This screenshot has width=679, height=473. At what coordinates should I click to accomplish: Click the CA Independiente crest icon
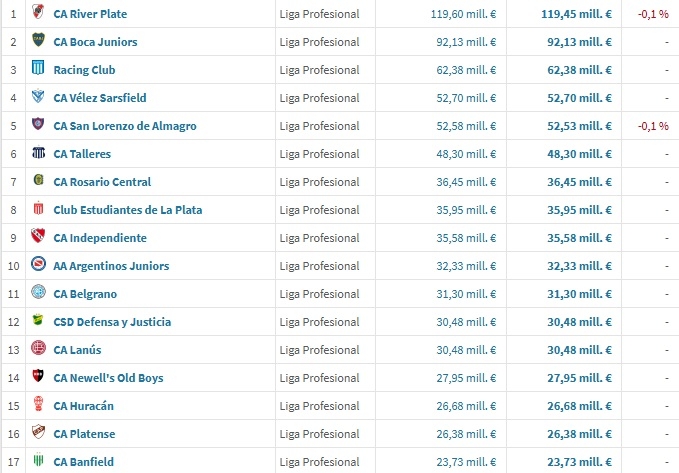38,238
